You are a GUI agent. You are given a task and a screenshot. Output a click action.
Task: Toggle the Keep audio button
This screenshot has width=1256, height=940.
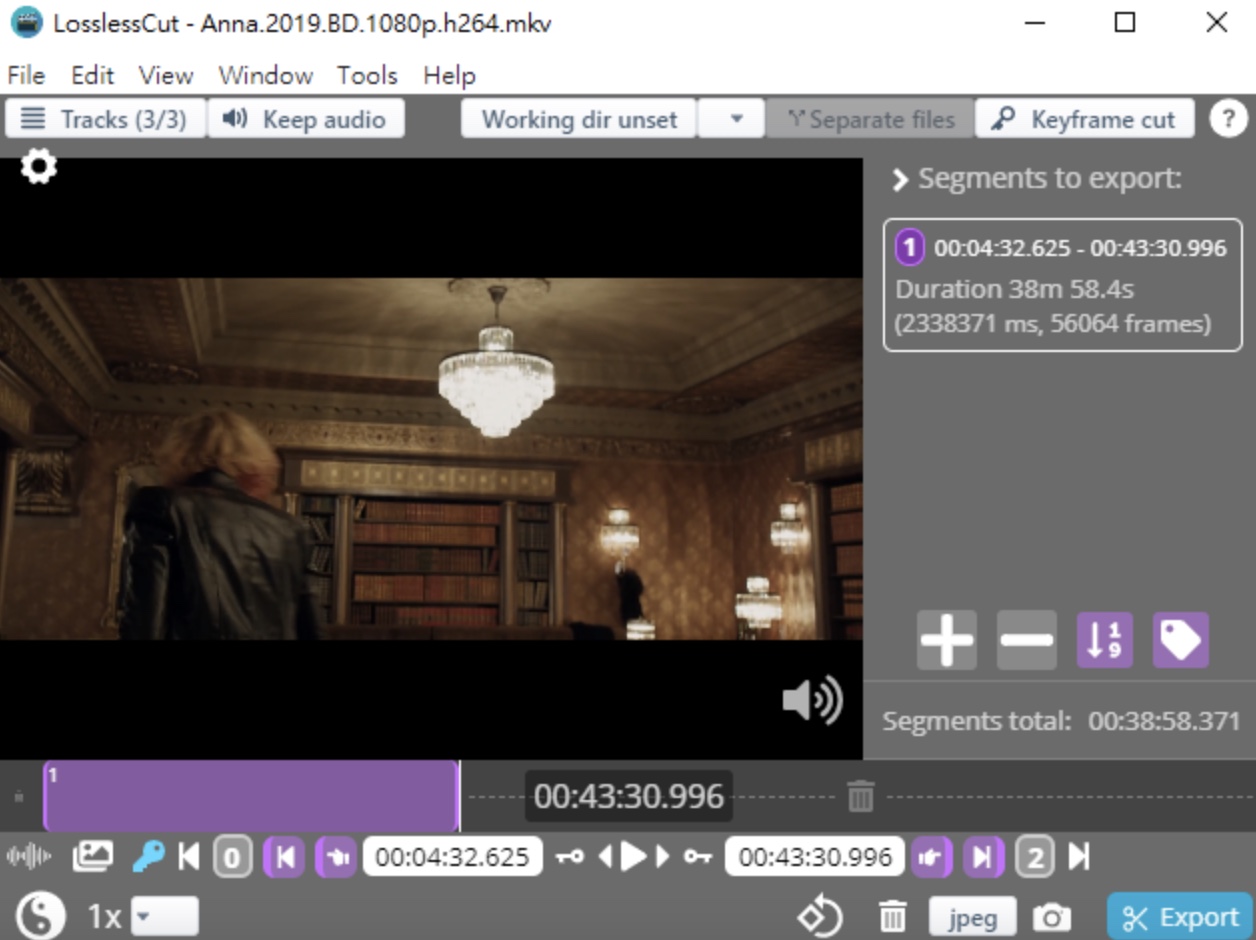tap(306, 119)
